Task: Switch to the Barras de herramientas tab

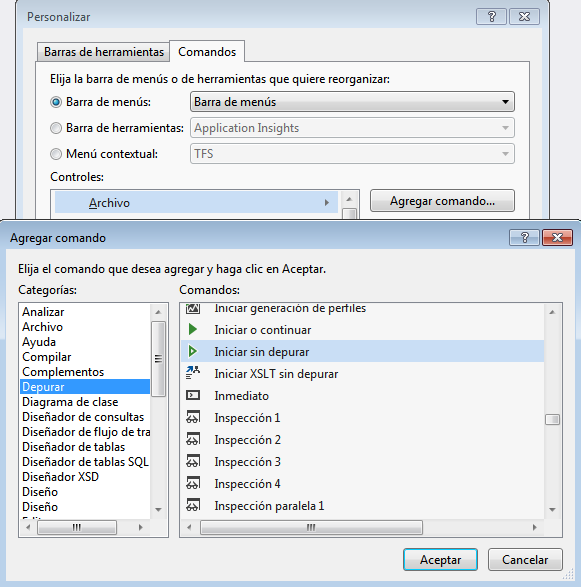Action: click(104, 52)
